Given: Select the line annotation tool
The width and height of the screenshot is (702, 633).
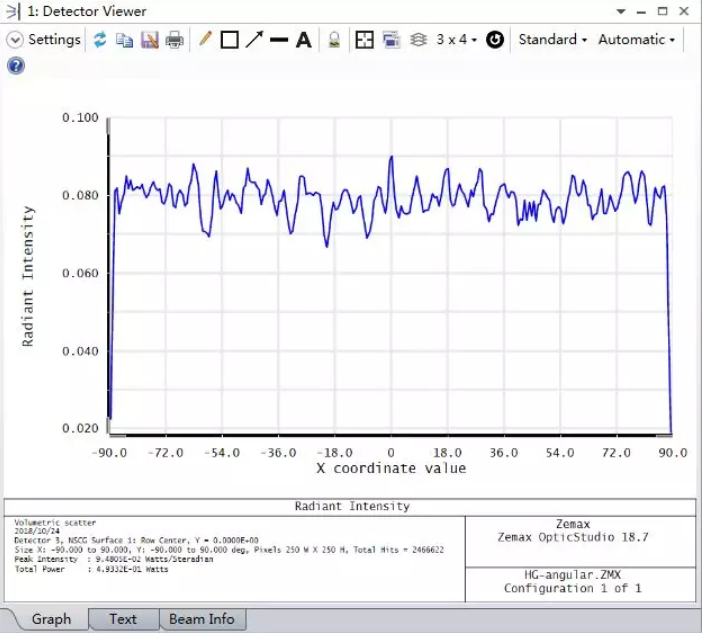Looking at the screenshot, I should point(279,40).
